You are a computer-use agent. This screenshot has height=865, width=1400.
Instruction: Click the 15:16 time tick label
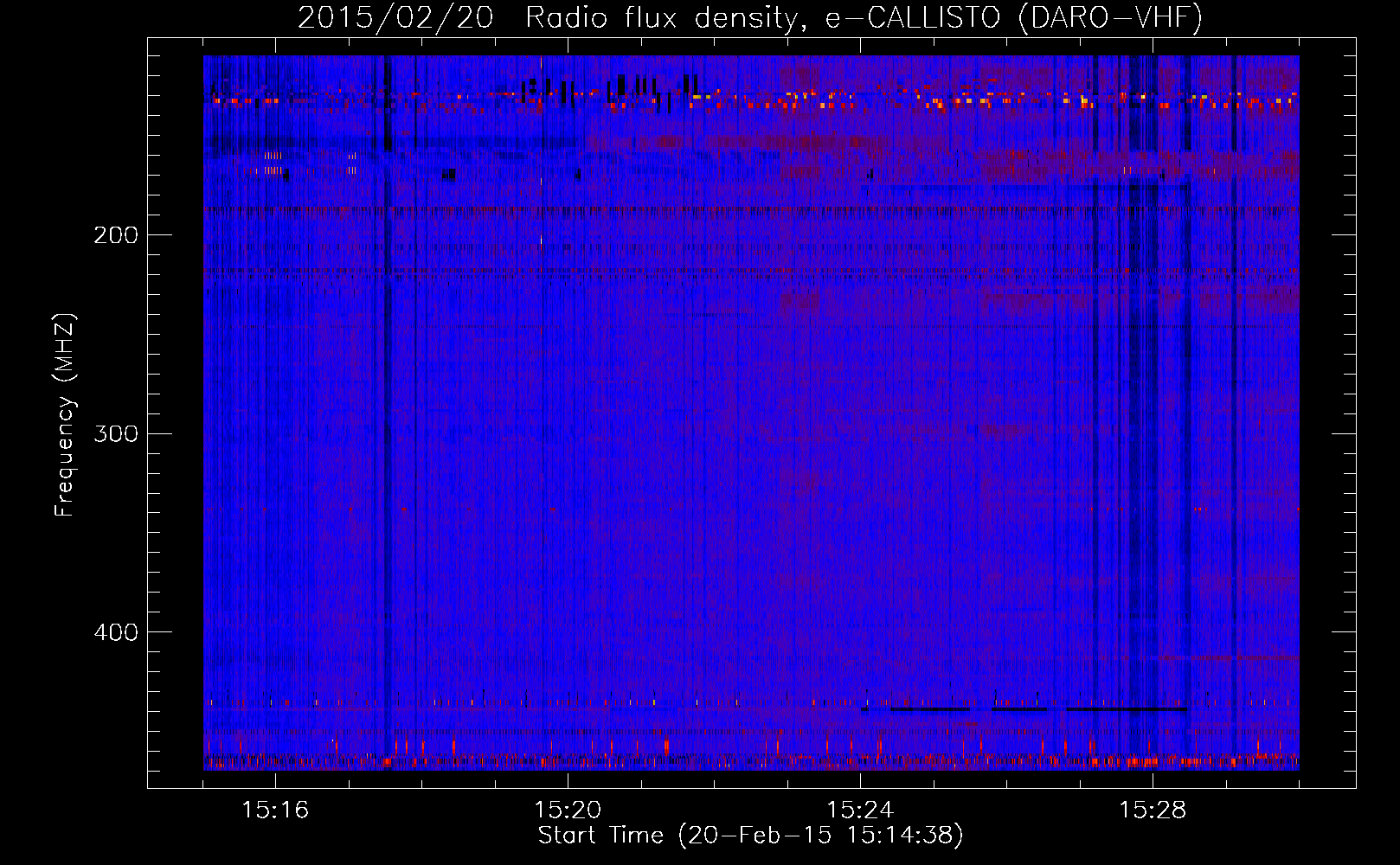coord(275,811)
